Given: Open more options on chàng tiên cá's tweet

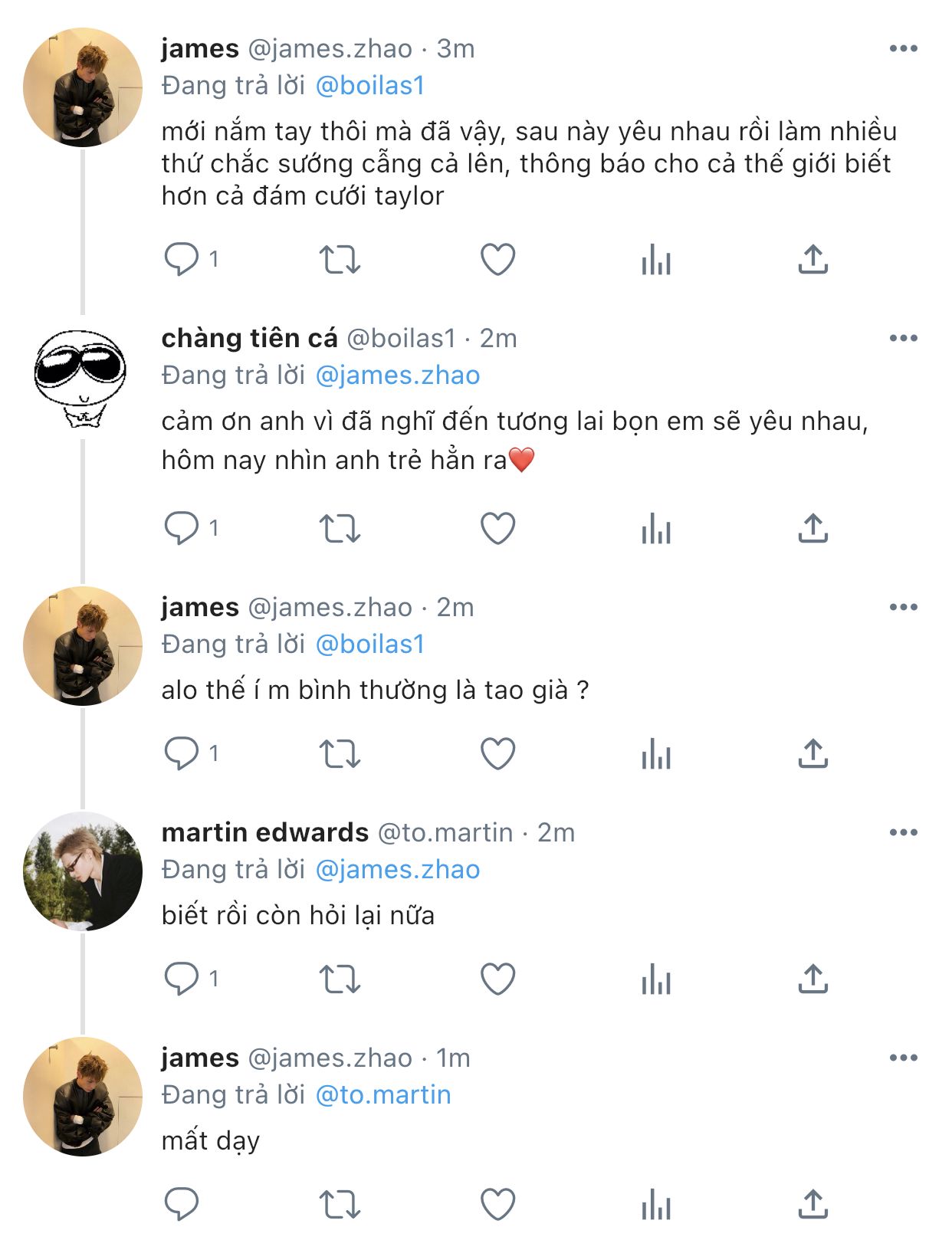Looking at the screenshot, I should [x=903, y=338].
